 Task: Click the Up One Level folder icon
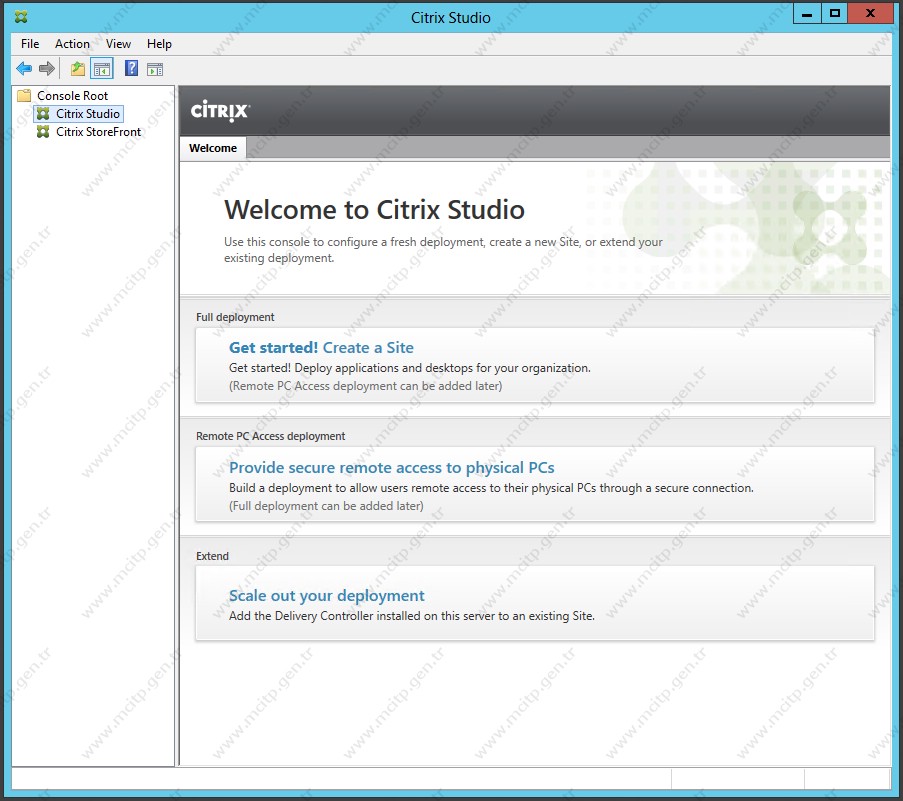tap(77, 69)
